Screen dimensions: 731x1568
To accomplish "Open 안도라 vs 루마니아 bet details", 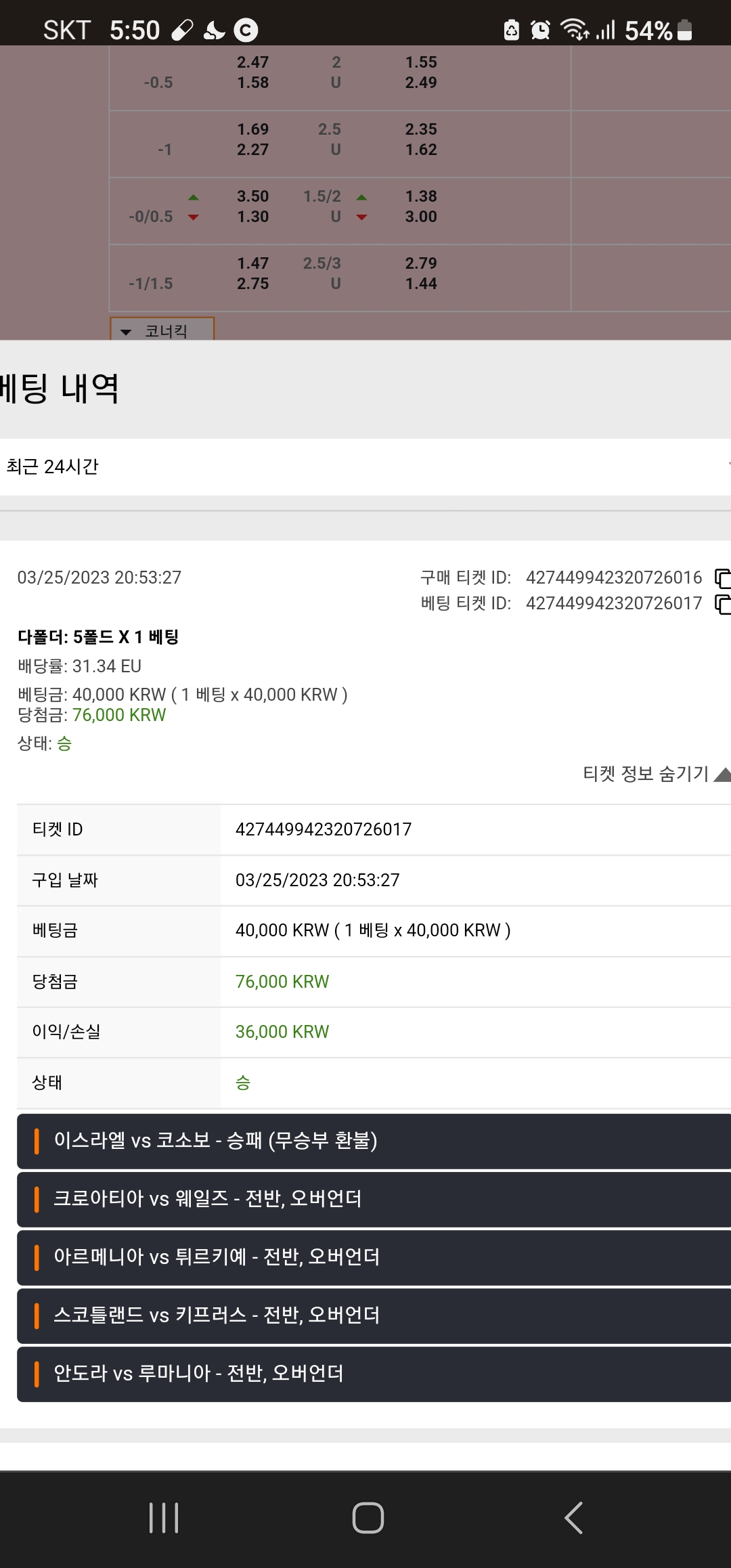I will pos(374,1374).
